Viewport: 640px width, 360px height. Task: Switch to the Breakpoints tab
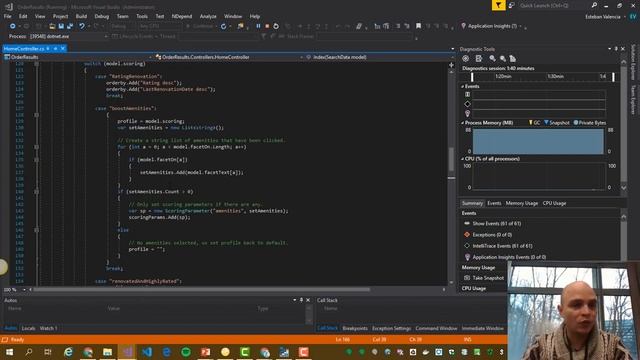point(355,328)
